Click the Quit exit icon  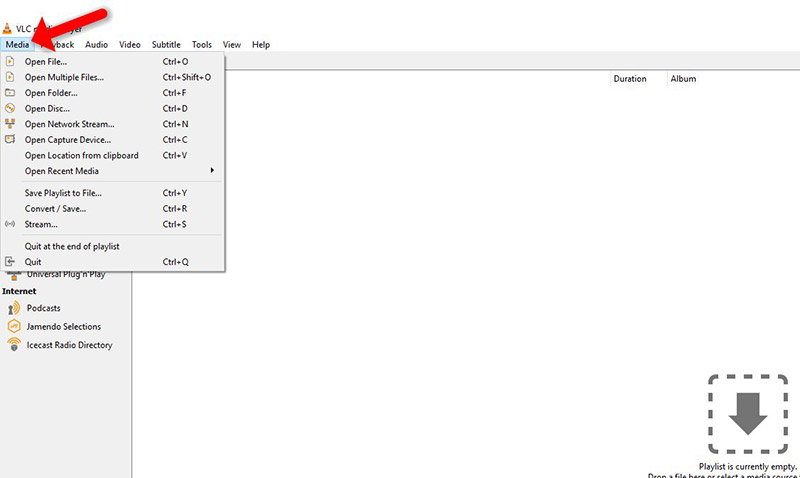click(11, 261)
